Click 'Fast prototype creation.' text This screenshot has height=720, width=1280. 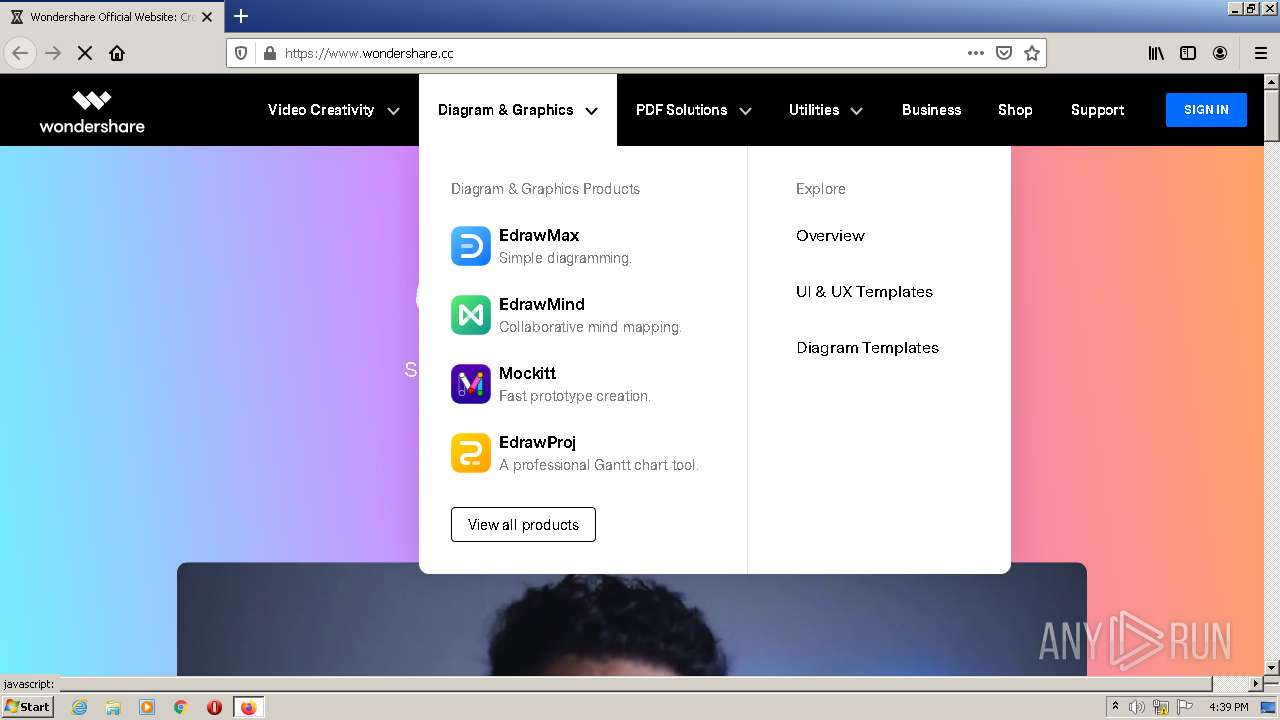(x=574, y=396)
